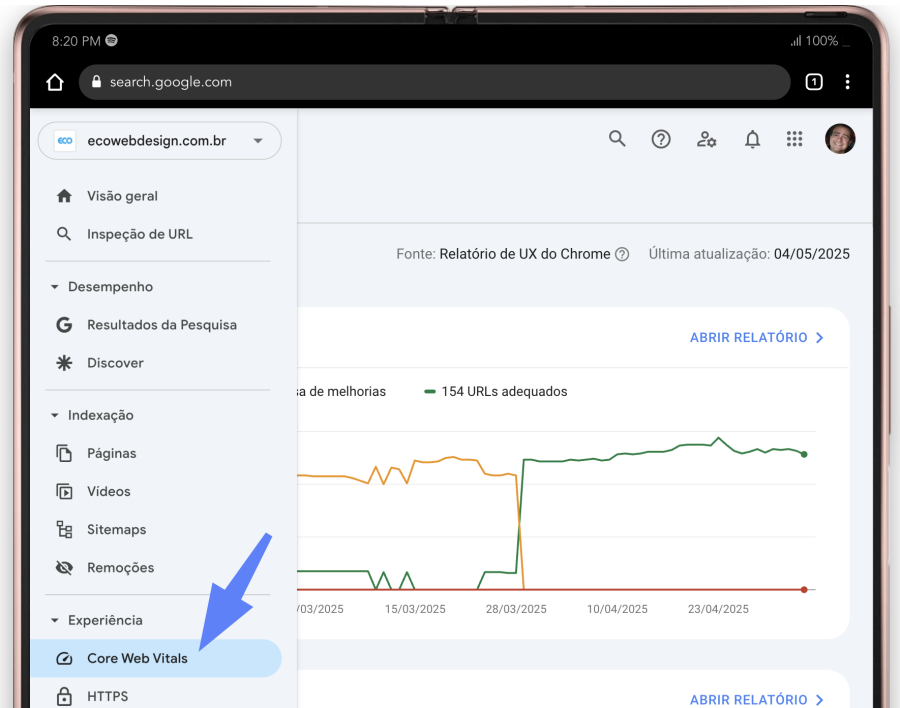Screen dimensions: 900x708
Task: Collapse the Desempenho section
Action: coord(102,287)
